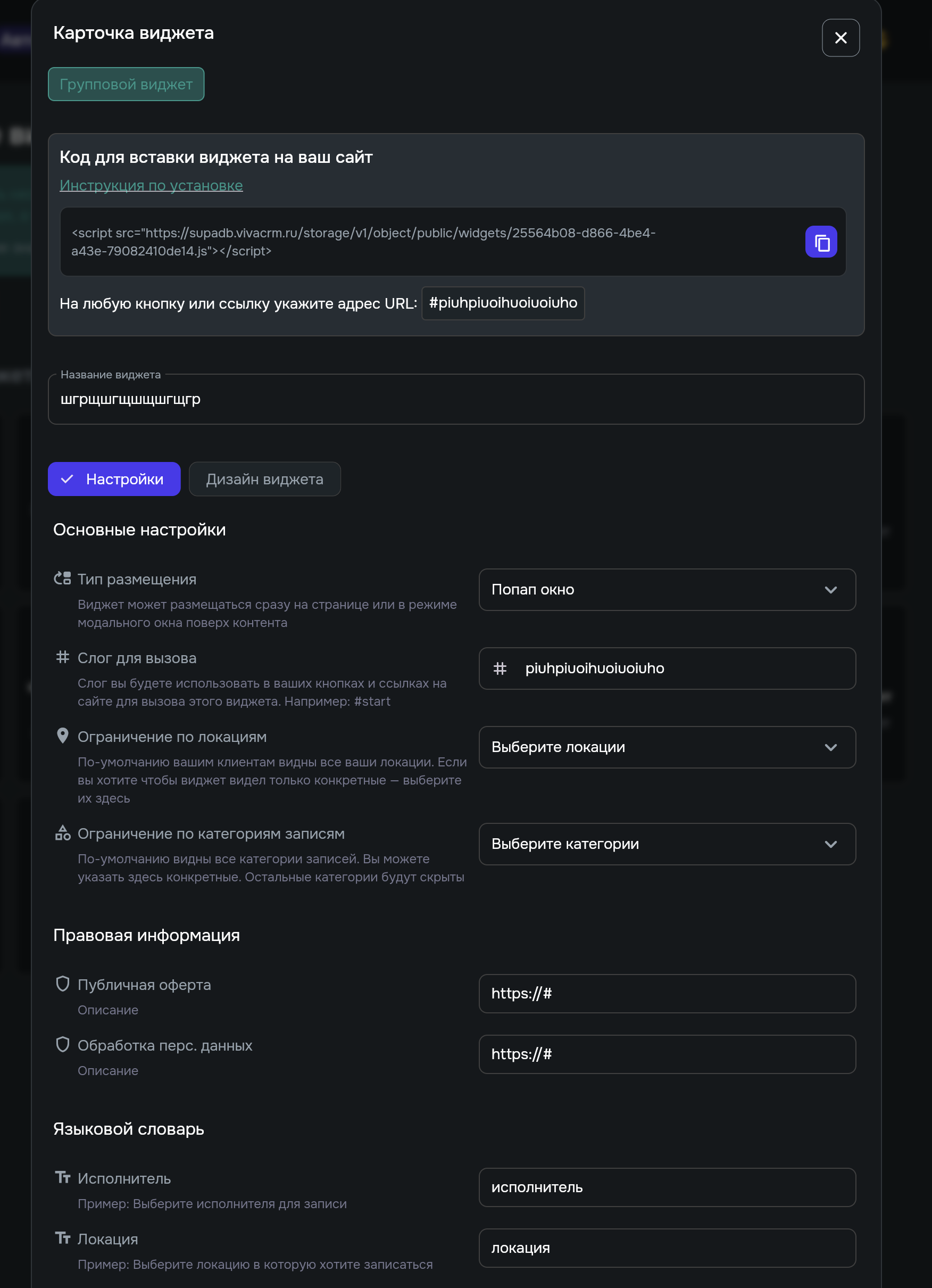Copy the widget embed script code
The height and width of the screenshot is (1288, 932).
[x=821, y=242]
